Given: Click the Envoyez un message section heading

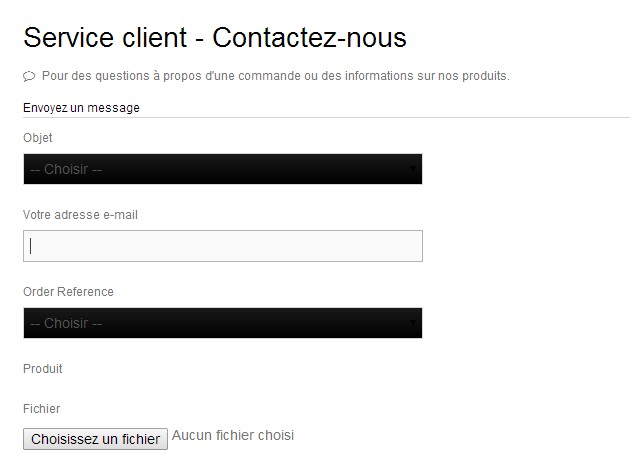Looking at the screenshot, I should tap(82, 108).
